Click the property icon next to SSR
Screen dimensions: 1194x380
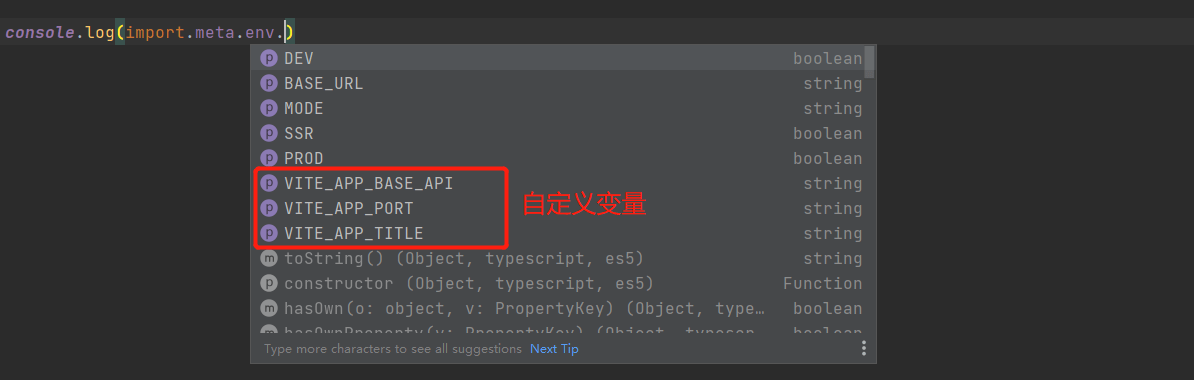[x=268, y=133]
